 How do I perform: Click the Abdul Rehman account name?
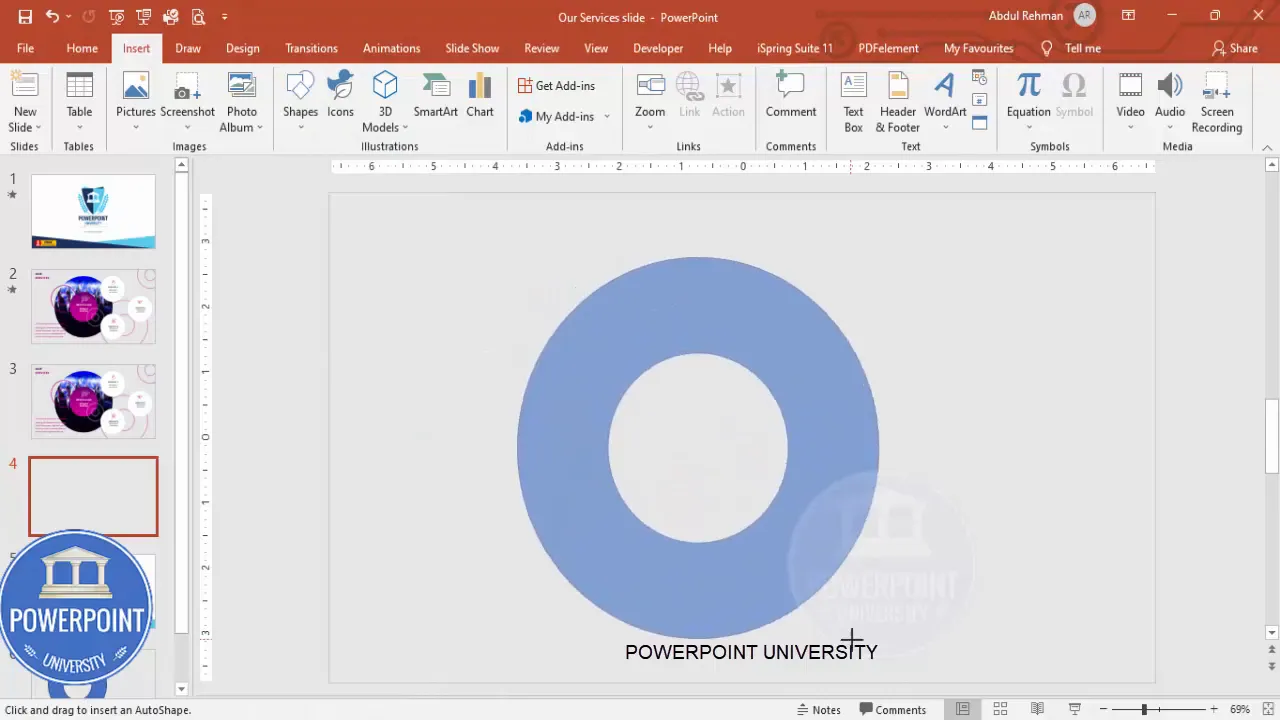point(1026,16)
